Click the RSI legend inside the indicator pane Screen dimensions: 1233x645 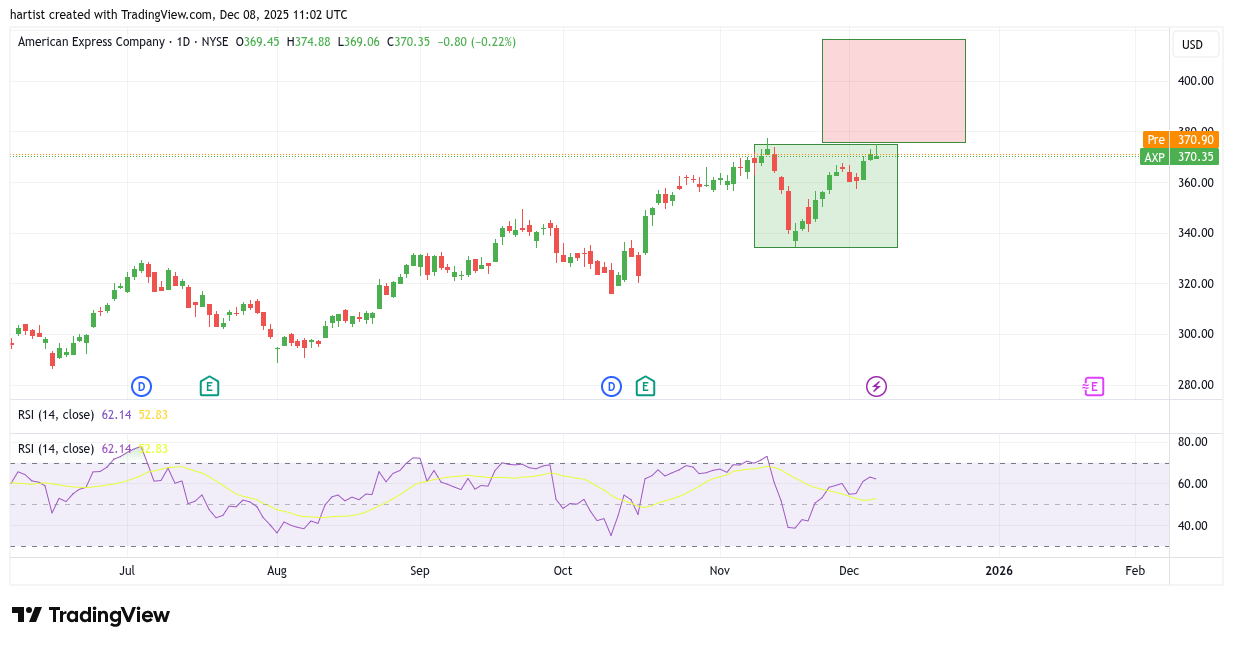56,449
